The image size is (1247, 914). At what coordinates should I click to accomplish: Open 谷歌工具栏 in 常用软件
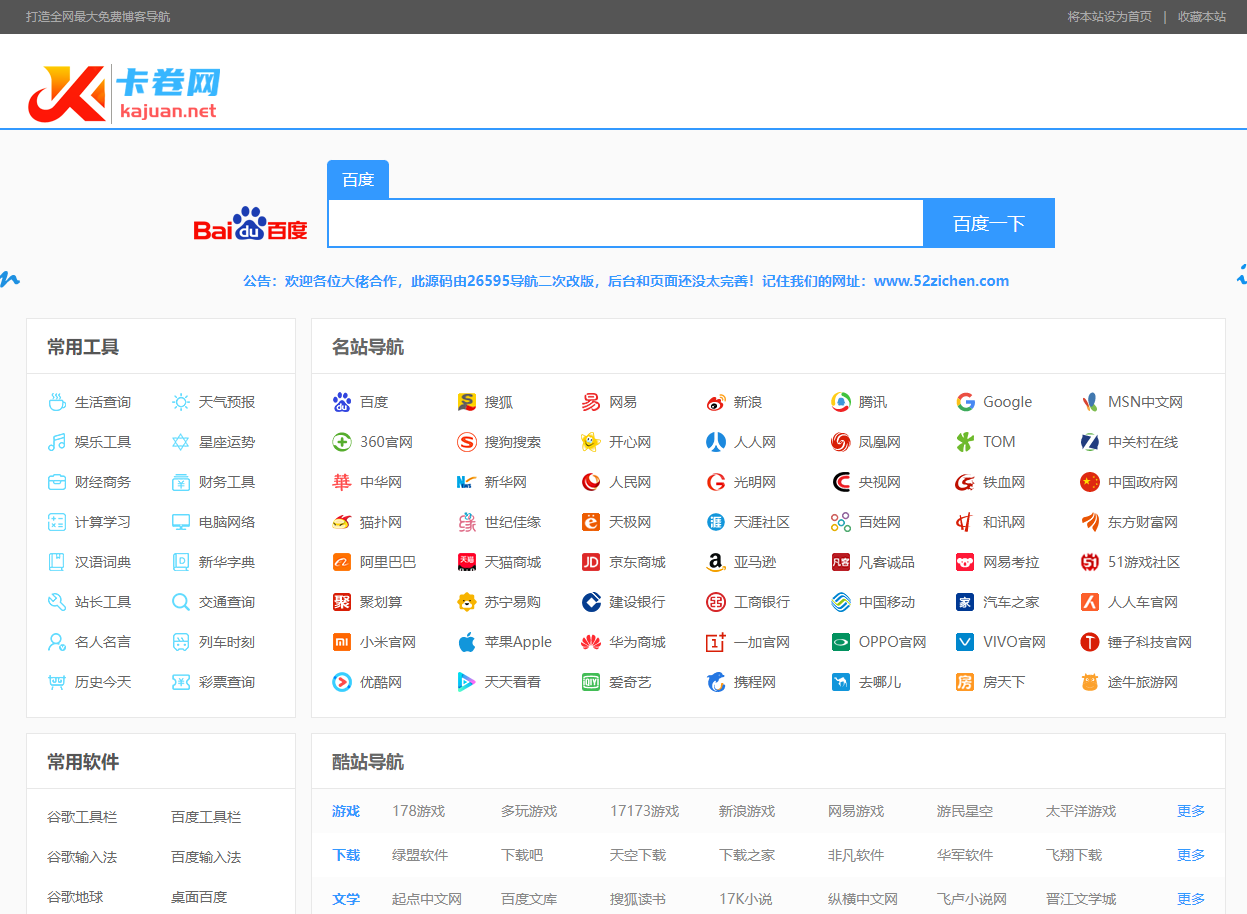point(82,817)
